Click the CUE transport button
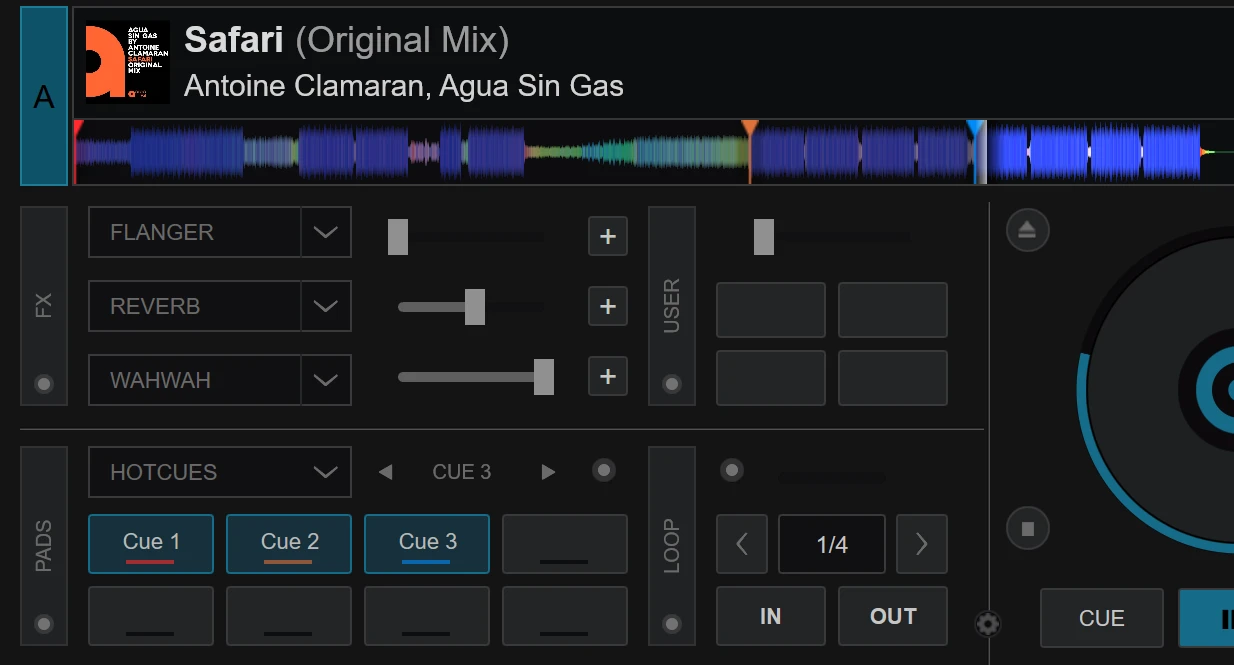The width and height of the screenshot is (1234, 665). point(1102,618)
